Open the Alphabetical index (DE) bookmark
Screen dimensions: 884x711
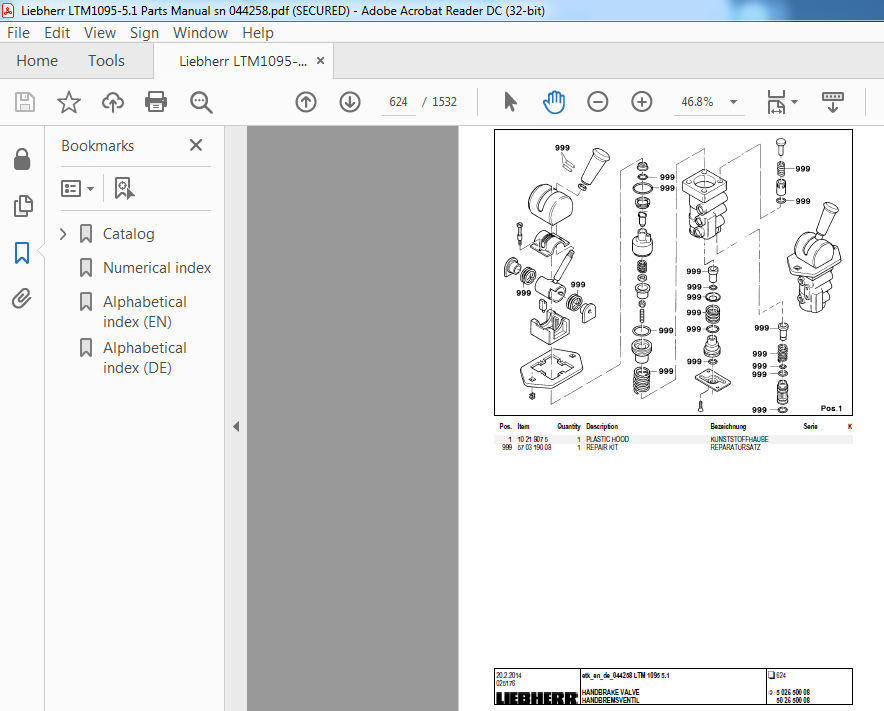point(145,358)
